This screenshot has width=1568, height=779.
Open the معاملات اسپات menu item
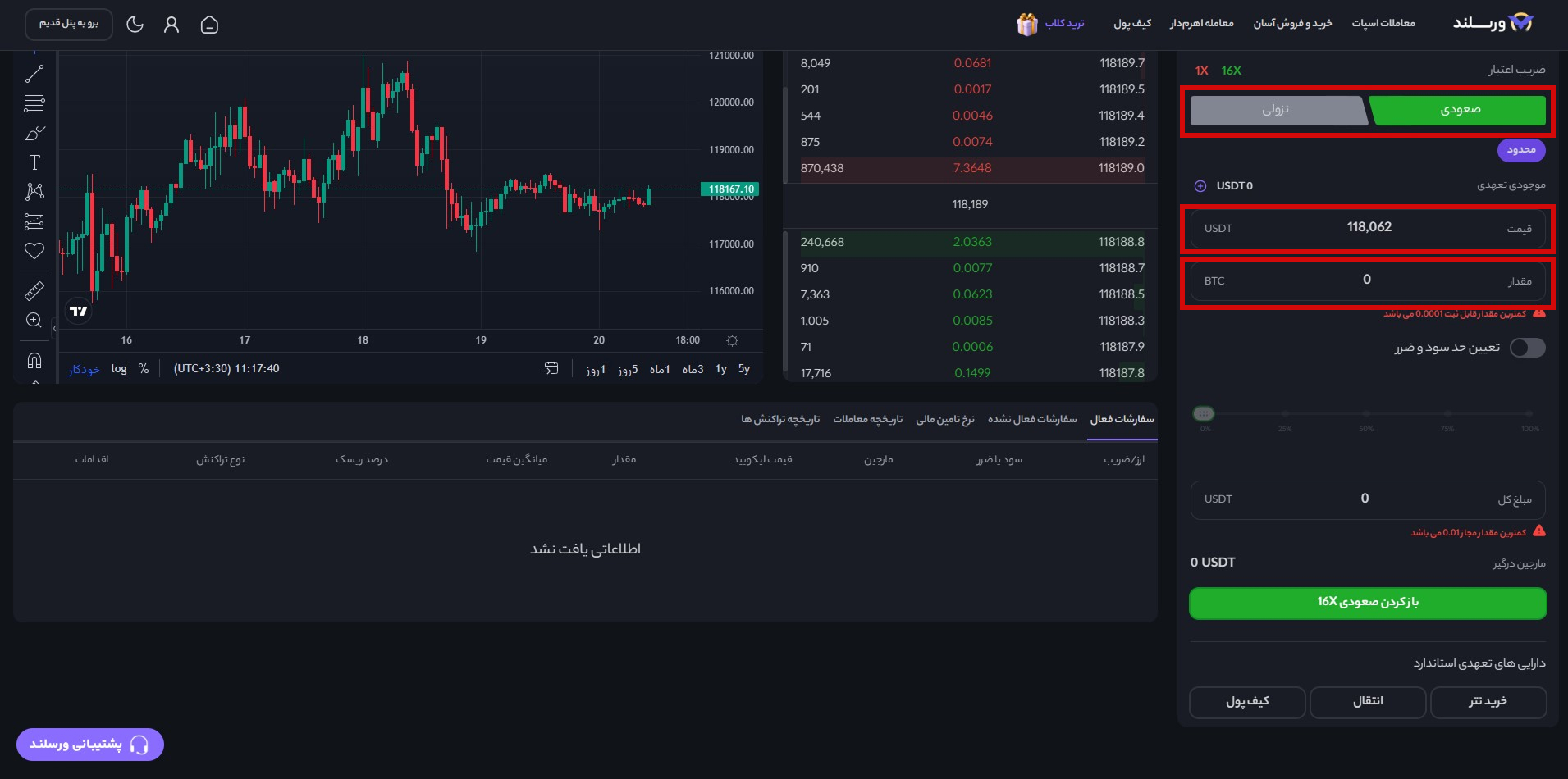1385,22
